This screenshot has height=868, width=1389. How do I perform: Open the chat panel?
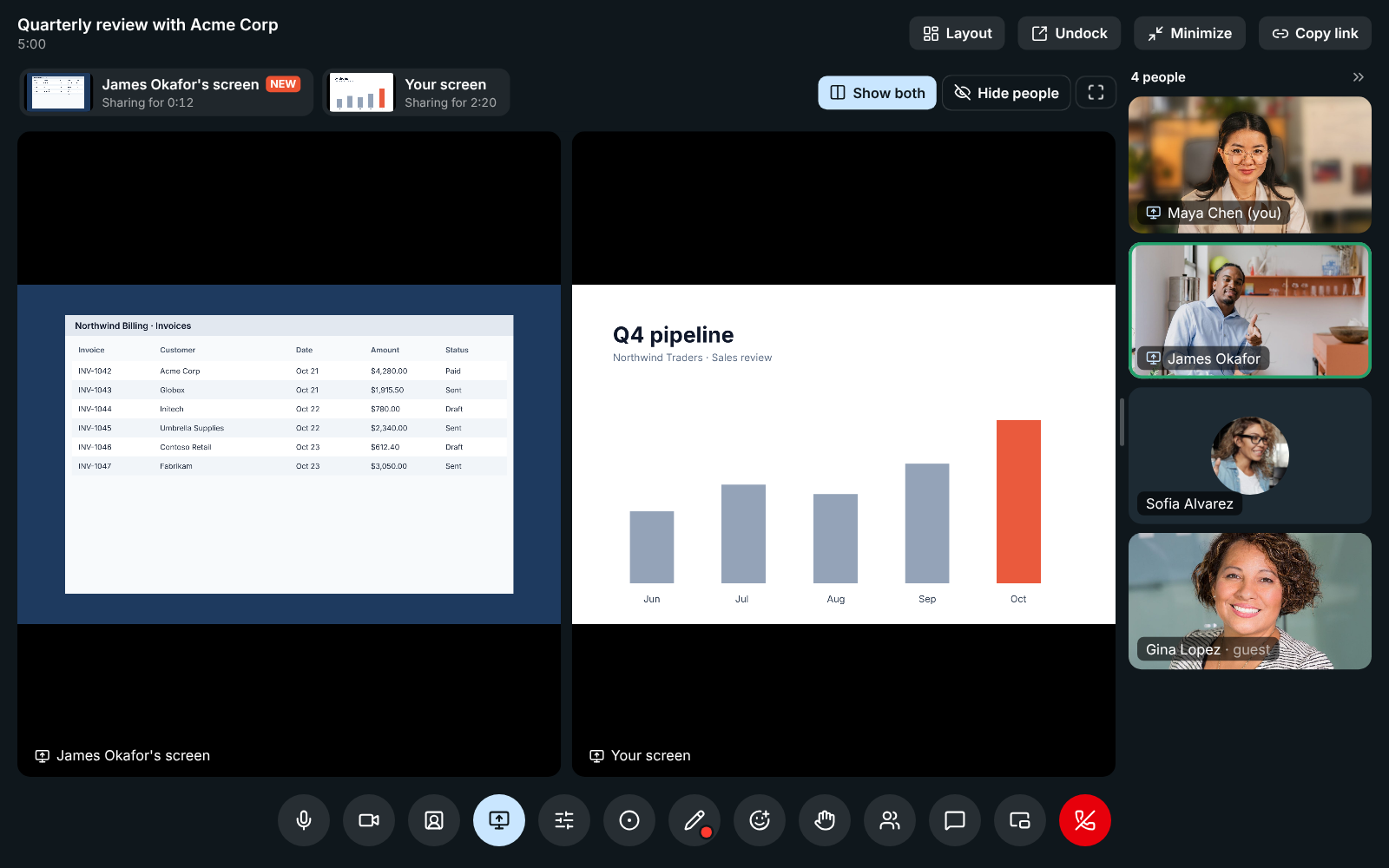point(955,820)
